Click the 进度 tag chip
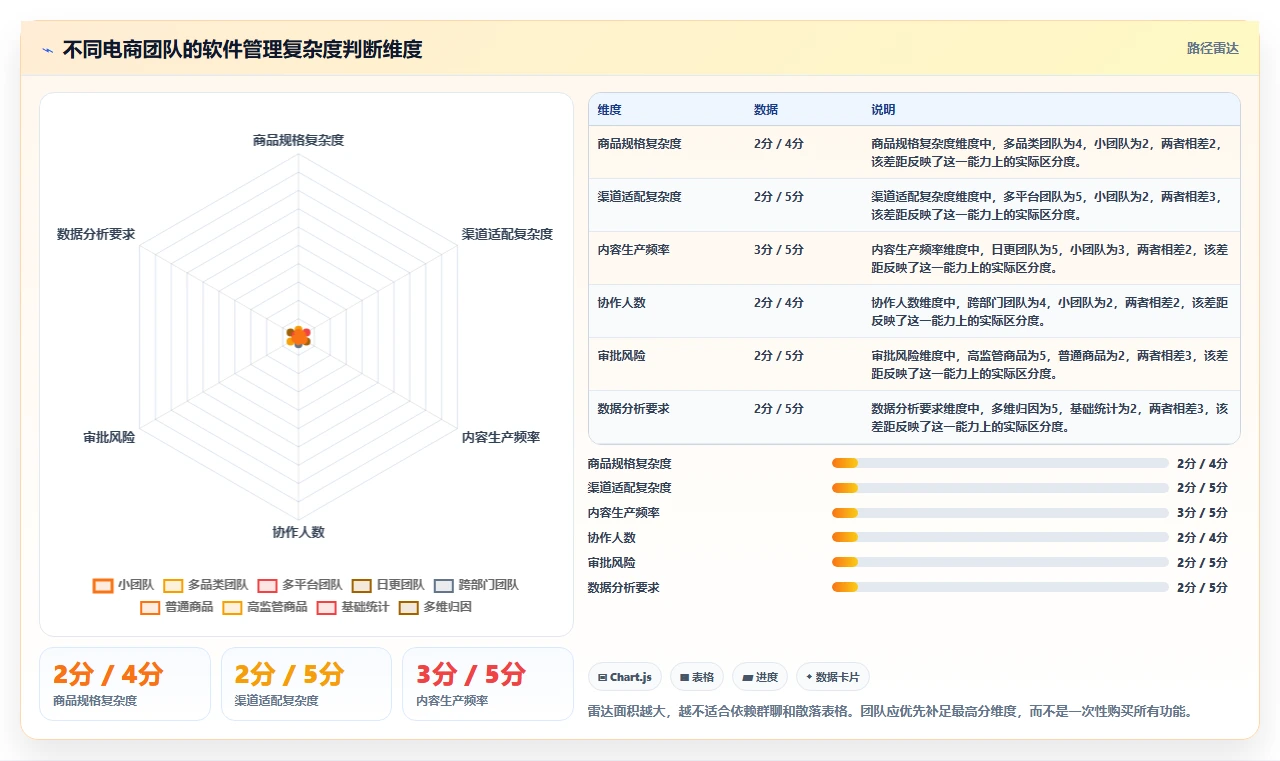Screen dimensions: 1280x761 (759, 677)
